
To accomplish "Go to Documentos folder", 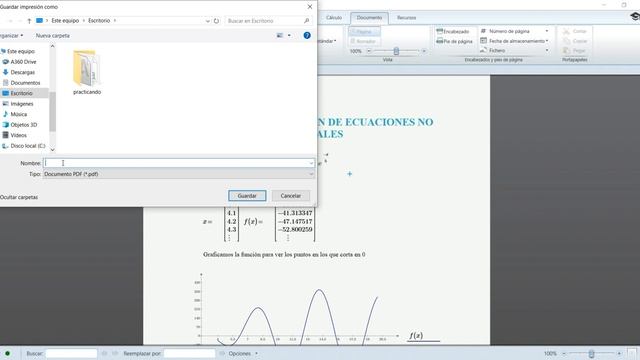I will [x=25, y=83].
